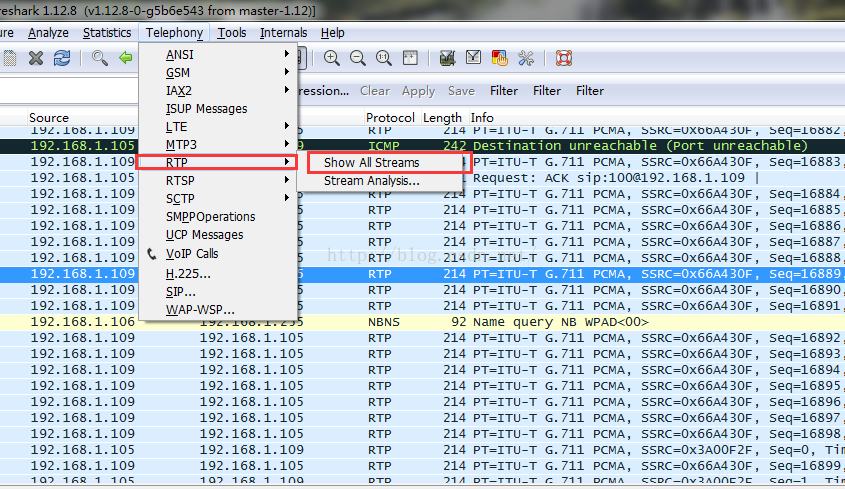
Task: Open the coloring rules icon
Action: click(x=500, y=58)
